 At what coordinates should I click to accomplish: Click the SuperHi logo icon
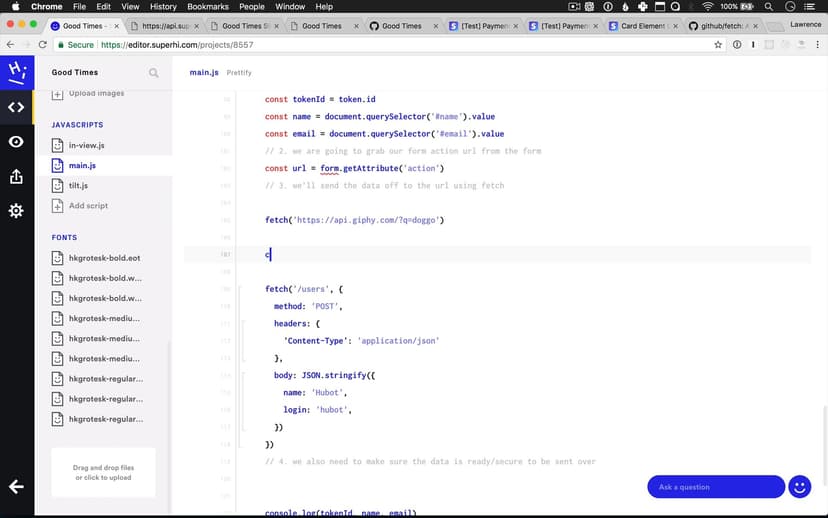coord(16,72)
